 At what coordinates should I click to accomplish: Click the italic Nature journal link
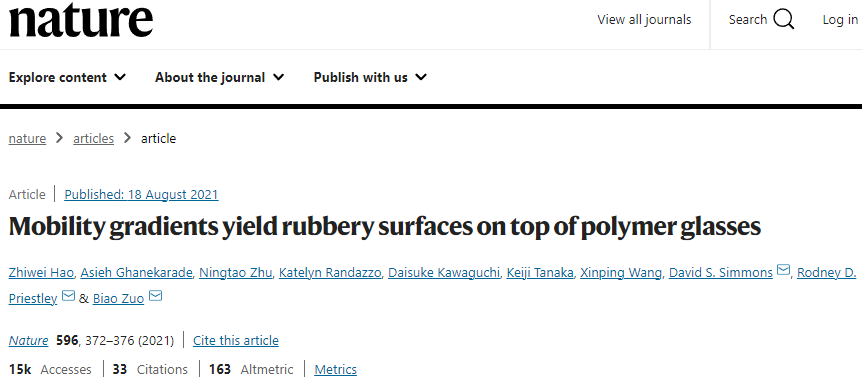[x=29, y=341]
